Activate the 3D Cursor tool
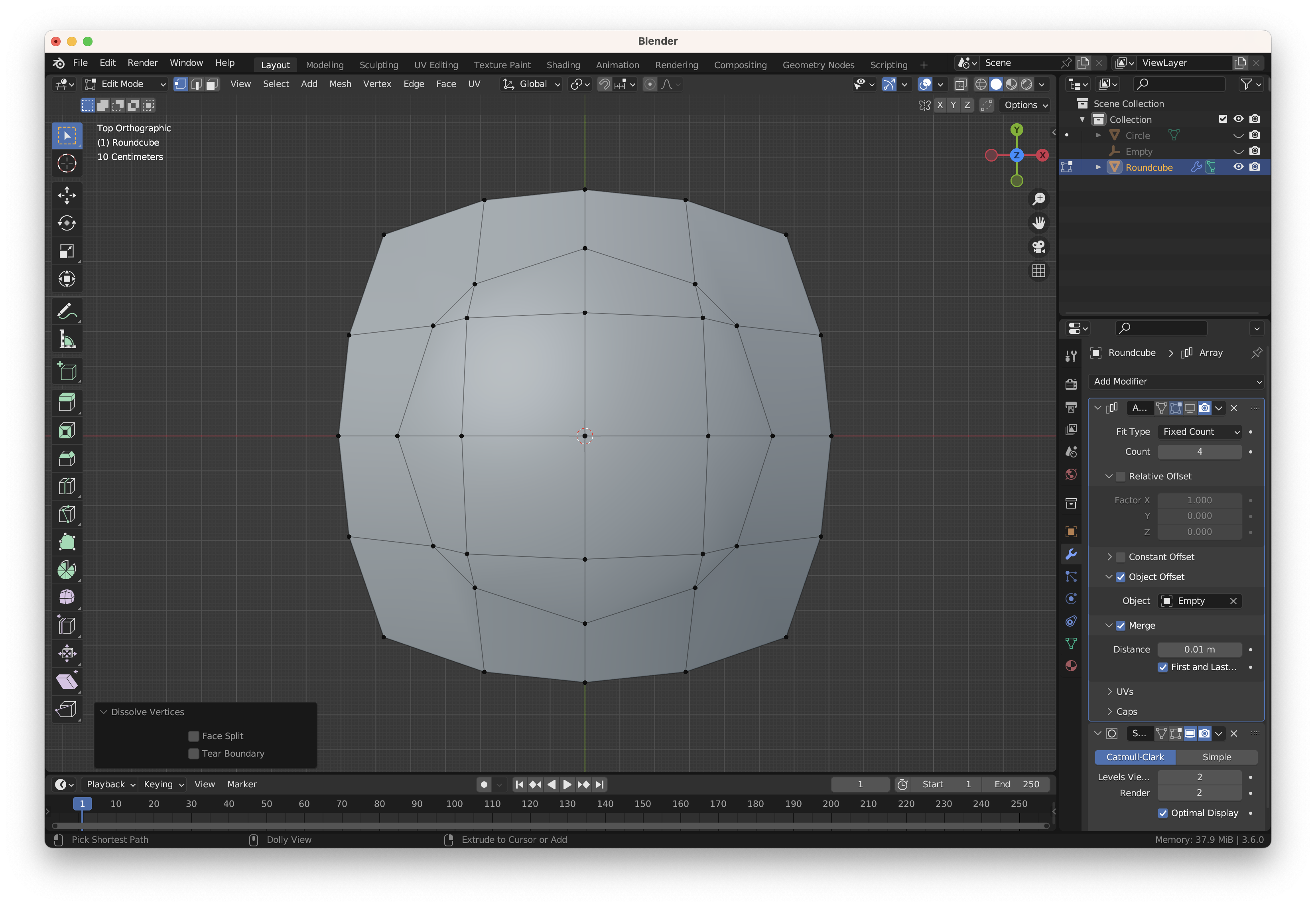Viewport: 1316px width, 907px height. 67,164
